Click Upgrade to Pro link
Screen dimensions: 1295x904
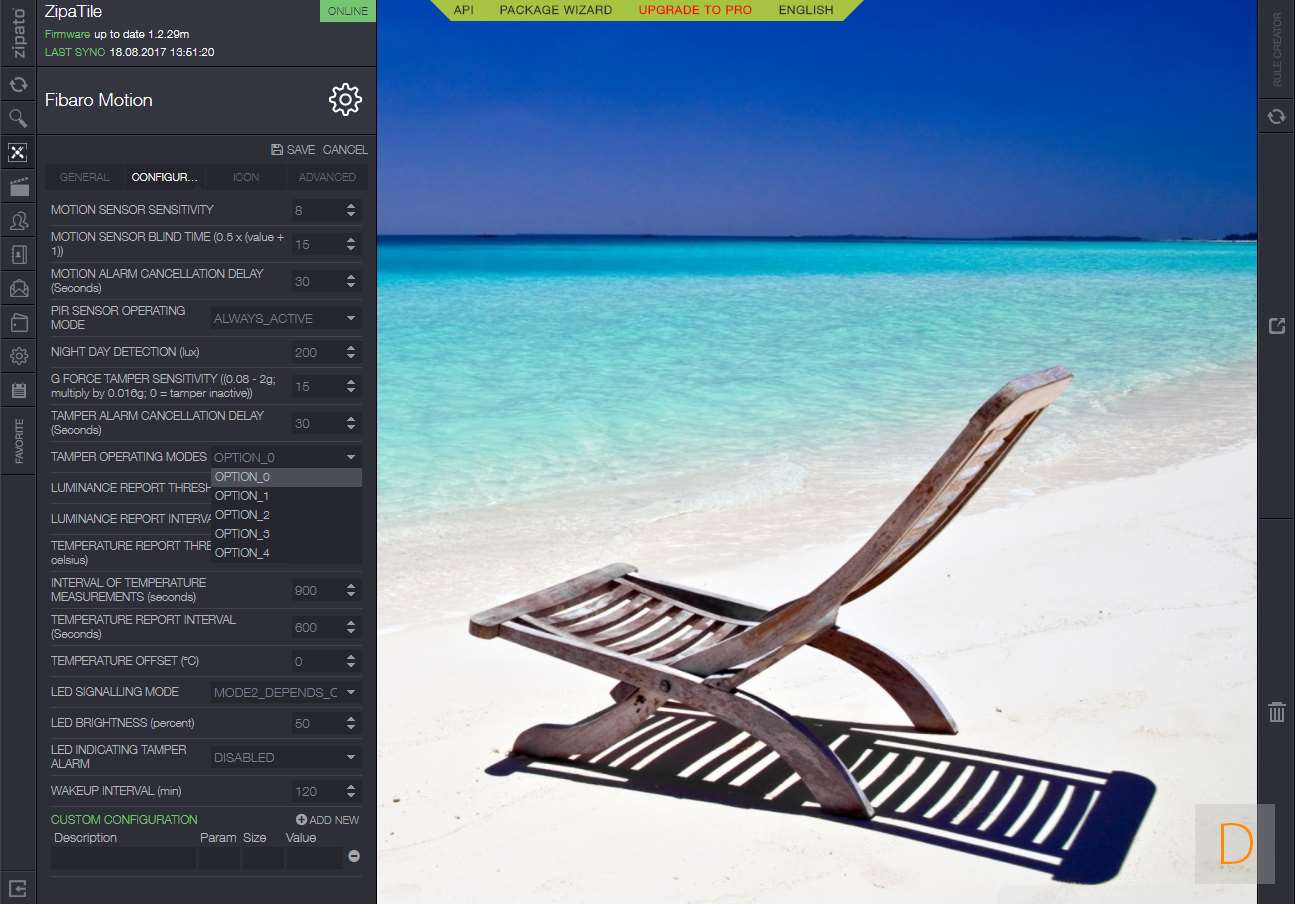coord(695,10)
